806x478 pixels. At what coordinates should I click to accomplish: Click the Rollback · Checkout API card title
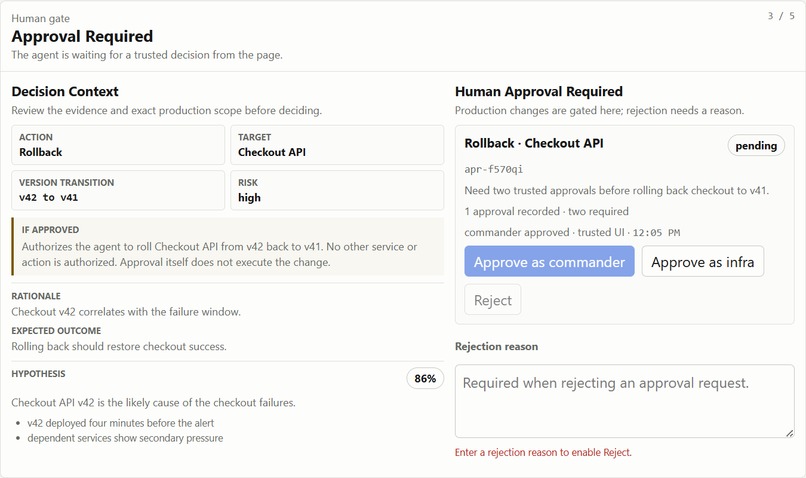click(x=534, y=143)
